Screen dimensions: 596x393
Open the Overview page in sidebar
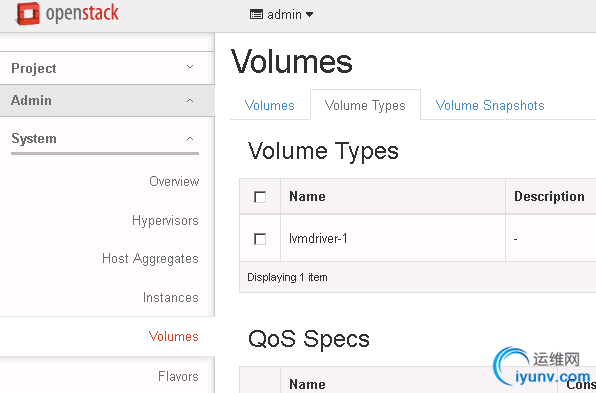coord(174,181)
